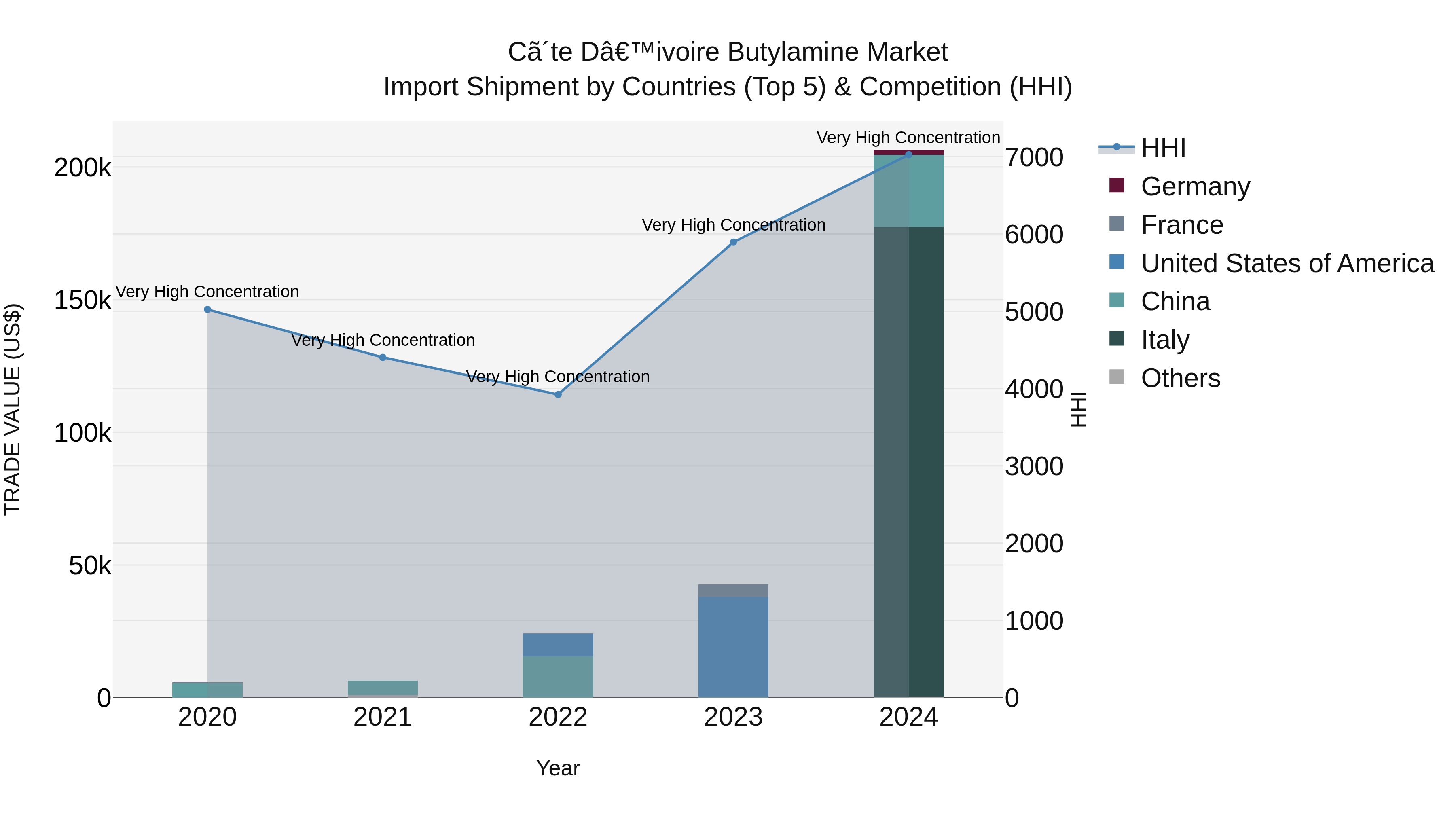Click the 2020 China bar
The image size is (1456, 819).
coord(207,690)
